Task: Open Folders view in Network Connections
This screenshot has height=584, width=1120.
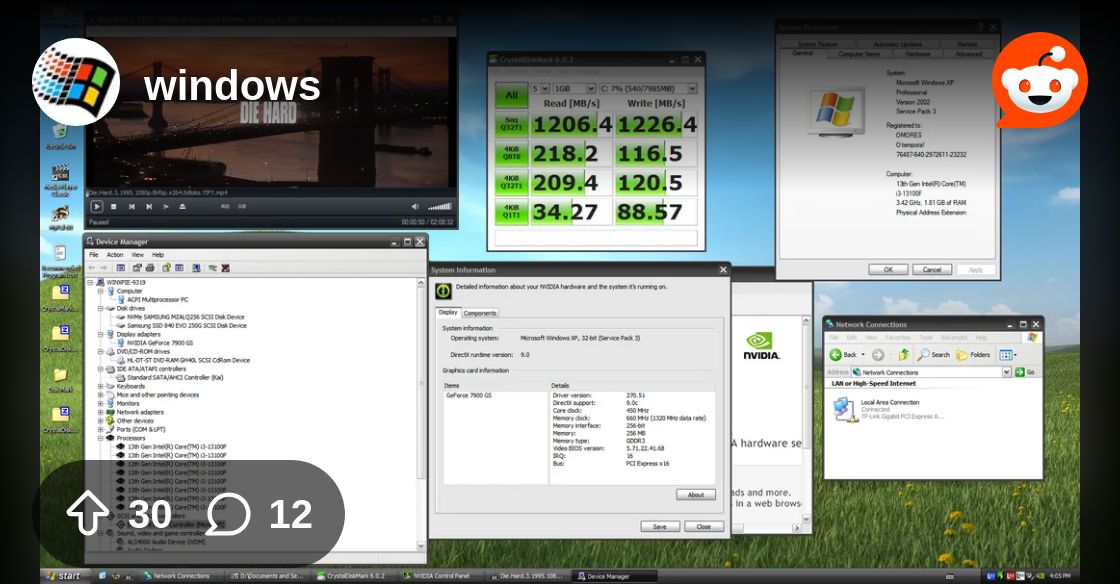Action: point(973,355)
